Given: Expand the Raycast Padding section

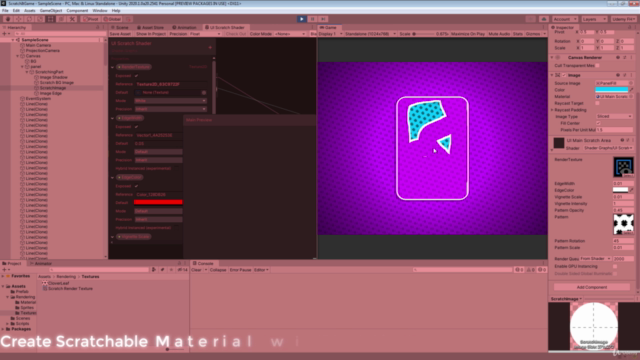Looking at the screenshot, I should point(552,110).
